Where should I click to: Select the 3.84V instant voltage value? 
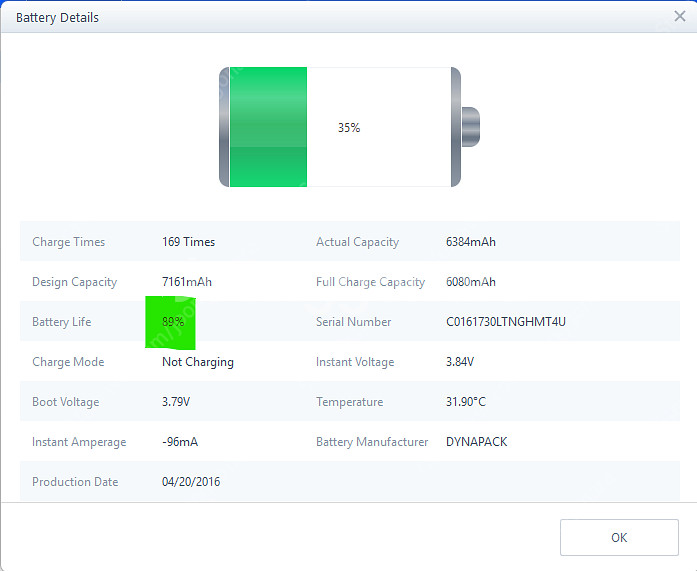pyautogui.click(x=460, y=362)
